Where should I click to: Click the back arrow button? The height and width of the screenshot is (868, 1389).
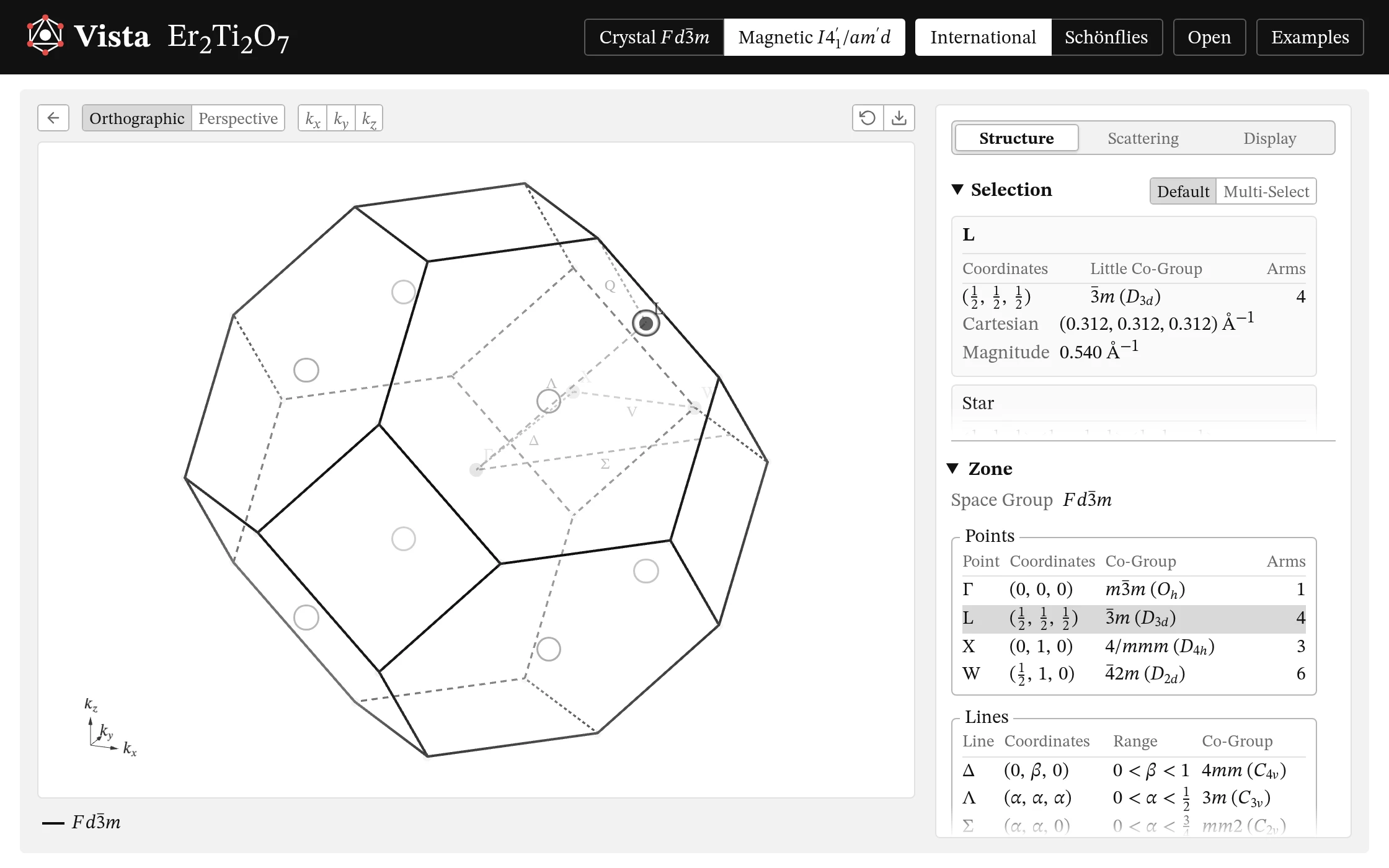53,118
